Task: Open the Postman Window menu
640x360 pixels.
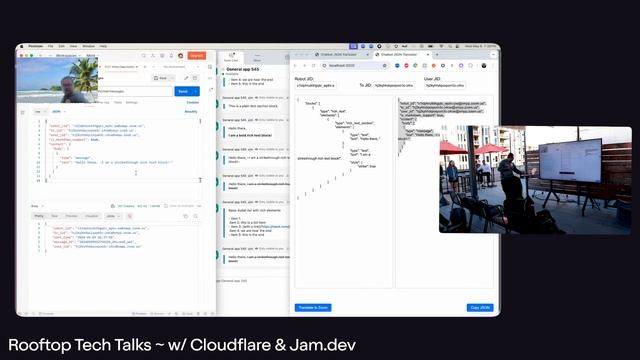Action: point(88,46)
